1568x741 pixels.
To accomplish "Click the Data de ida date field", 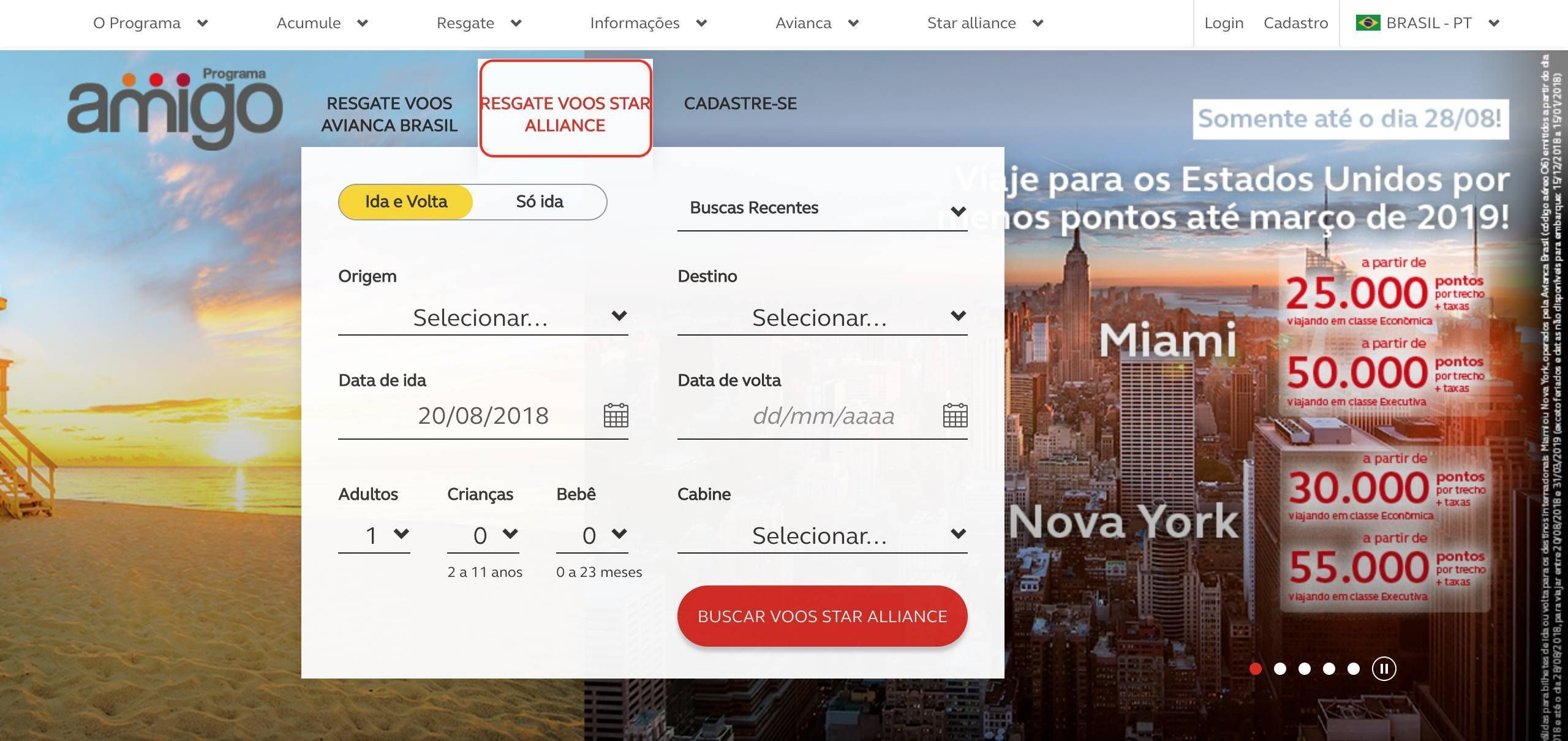I will [x=483, y=416].
